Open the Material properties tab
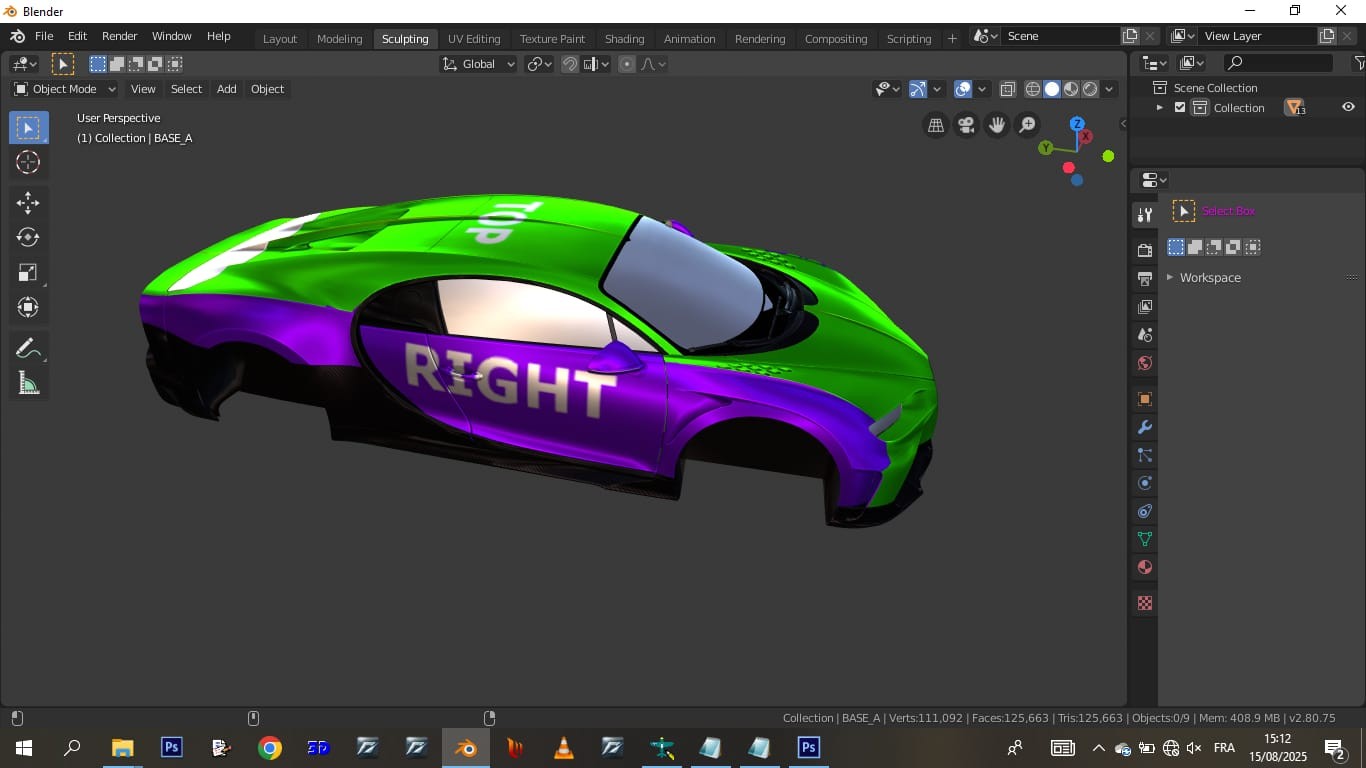This screenshot has width=1366, height=768. pos(1145,567)
